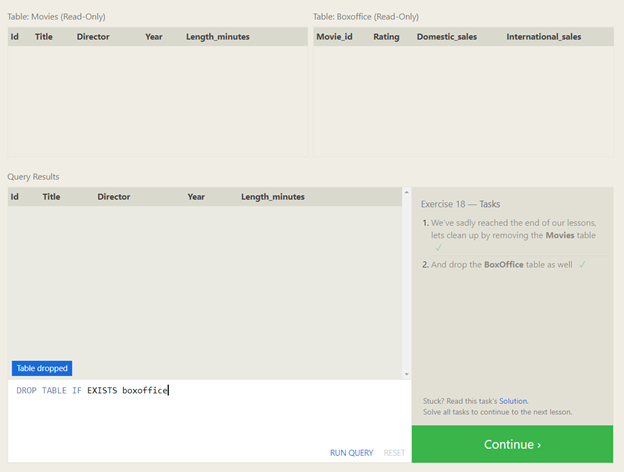The width and height of the screenshot is (624, 472).
Task: Run the query with RUN QUERY
Action: coord(351,453)
